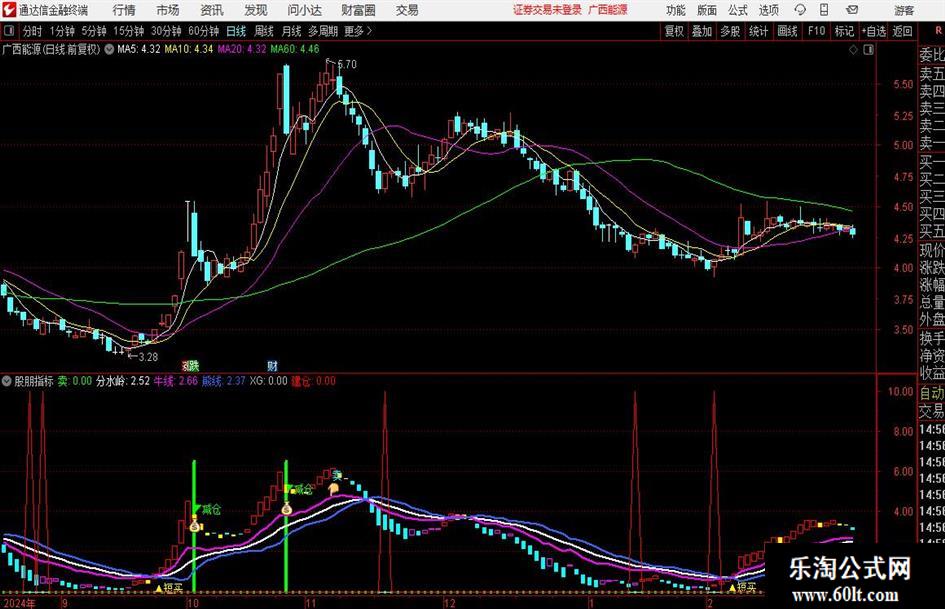Click the second money bag icon in the indicator

[286, 508]
